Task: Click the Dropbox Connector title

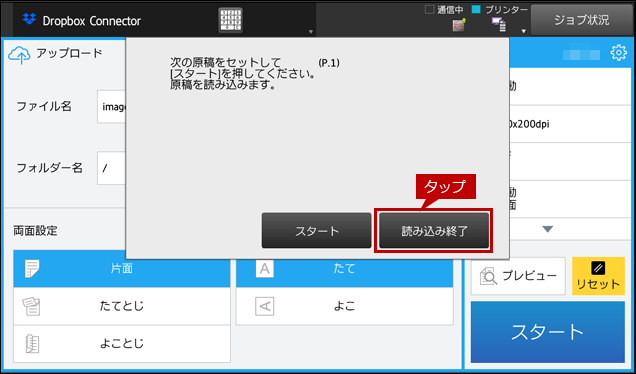Action: pos(92,21)
